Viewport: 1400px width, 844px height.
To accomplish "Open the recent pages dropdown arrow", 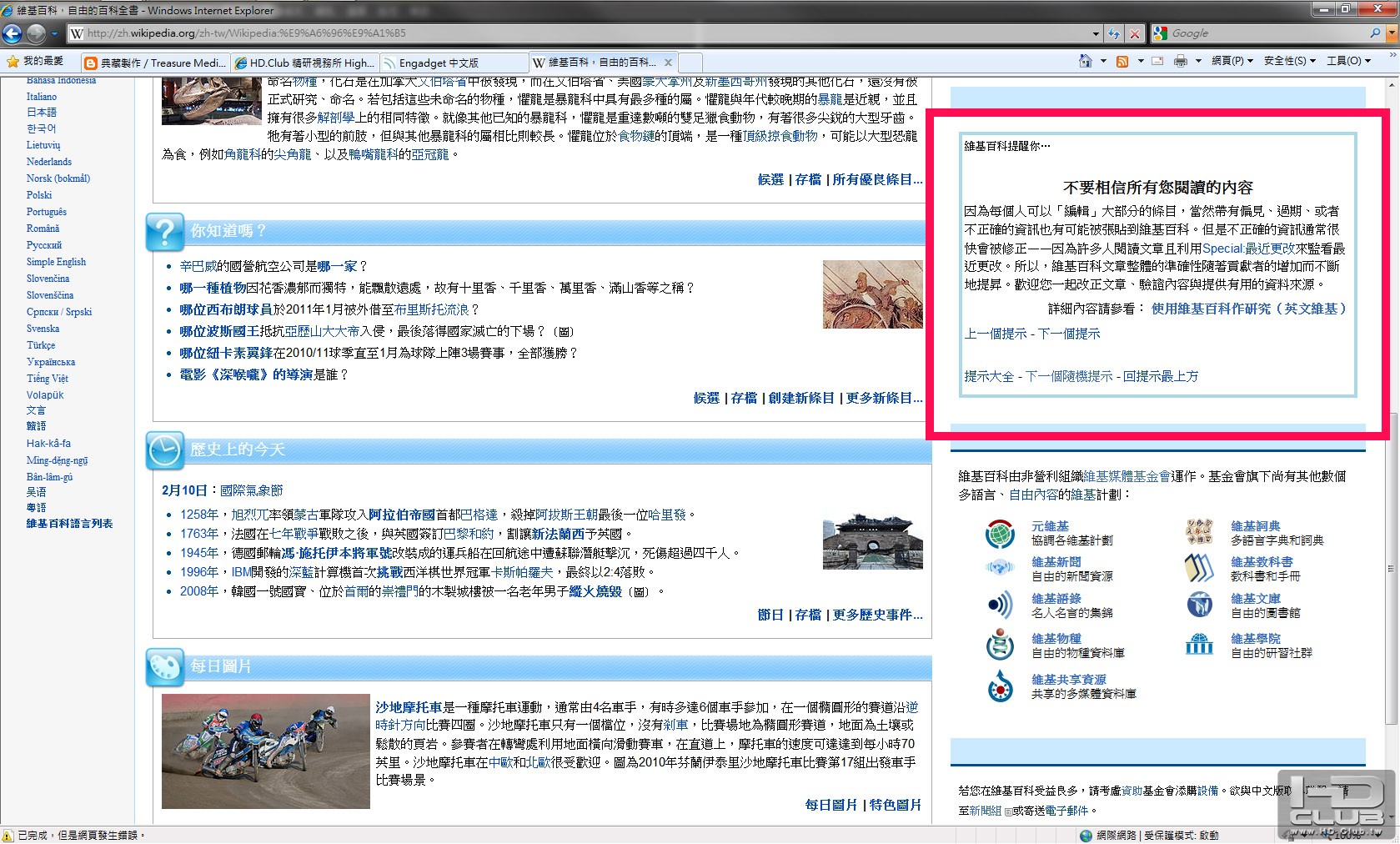I will point(54,33).
